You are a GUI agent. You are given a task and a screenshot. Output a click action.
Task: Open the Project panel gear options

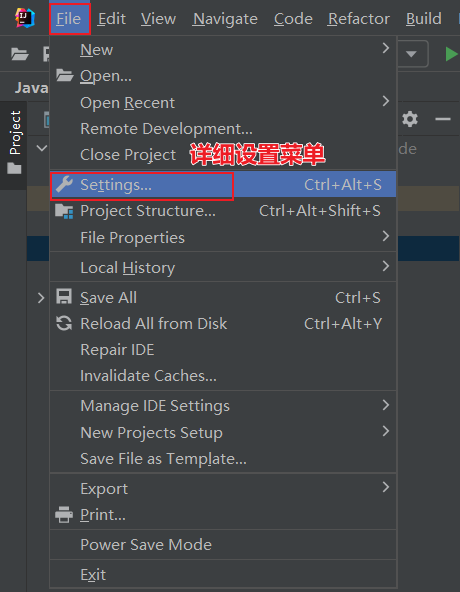tap(410, 119)
